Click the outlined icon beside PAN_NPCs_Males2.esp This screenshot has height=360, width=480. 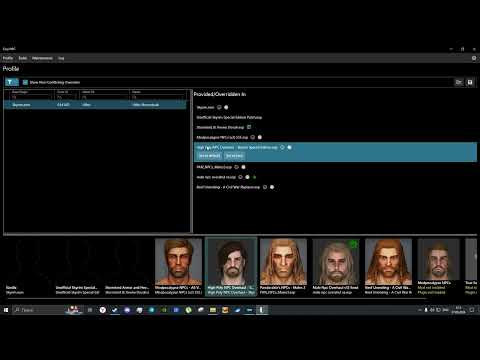[236, 167]
